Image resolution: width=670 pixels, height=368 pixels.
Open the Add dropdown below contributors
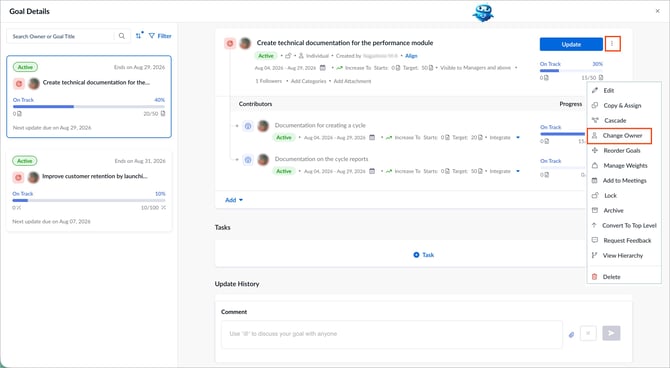pos(234,200)
